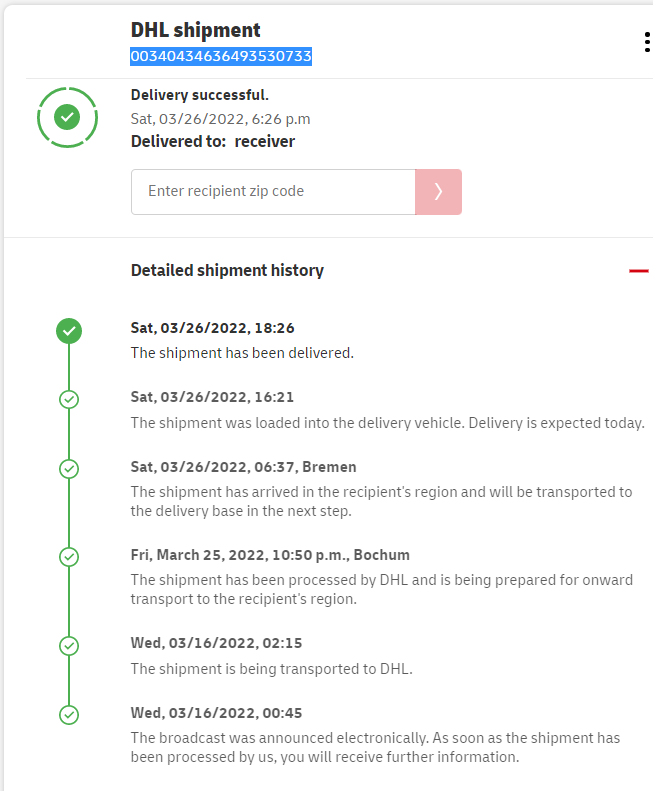Collapse the Detailed shipment history section

pyautogui.click(x=638, y=271)
